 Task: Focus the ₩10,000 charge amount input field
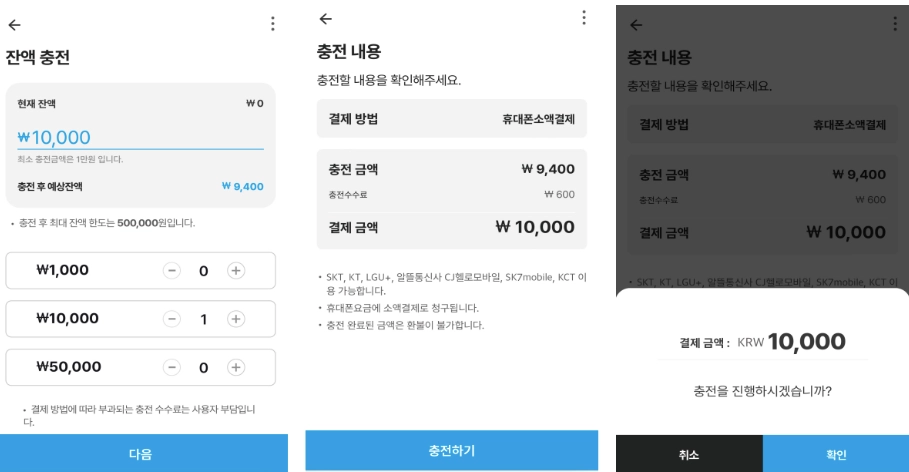(140, 137)
